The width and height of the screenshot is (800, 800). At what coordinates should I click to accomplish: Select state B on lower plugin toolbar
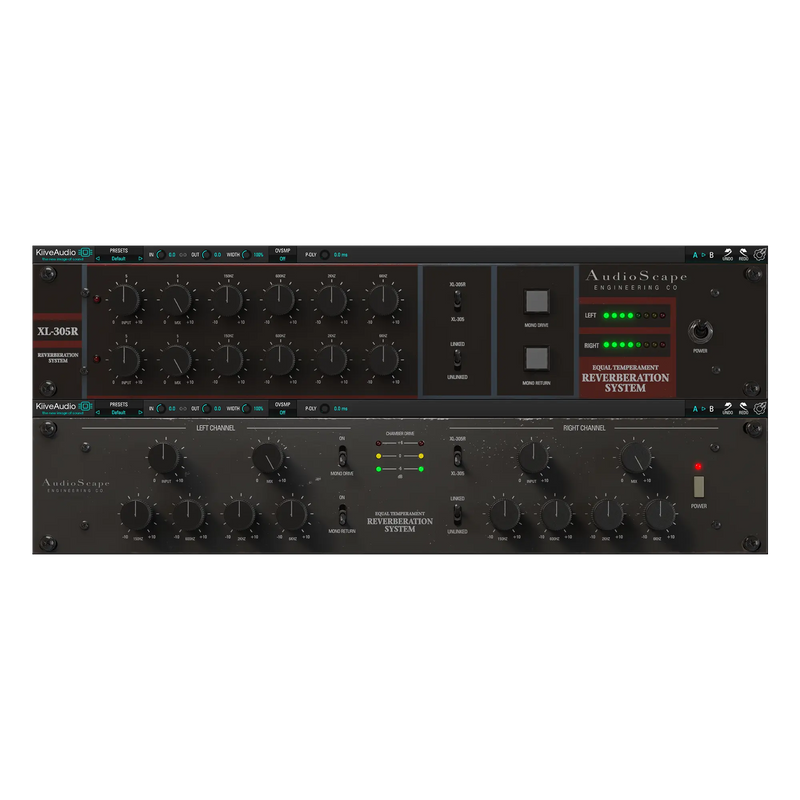(x=711, y=409)
